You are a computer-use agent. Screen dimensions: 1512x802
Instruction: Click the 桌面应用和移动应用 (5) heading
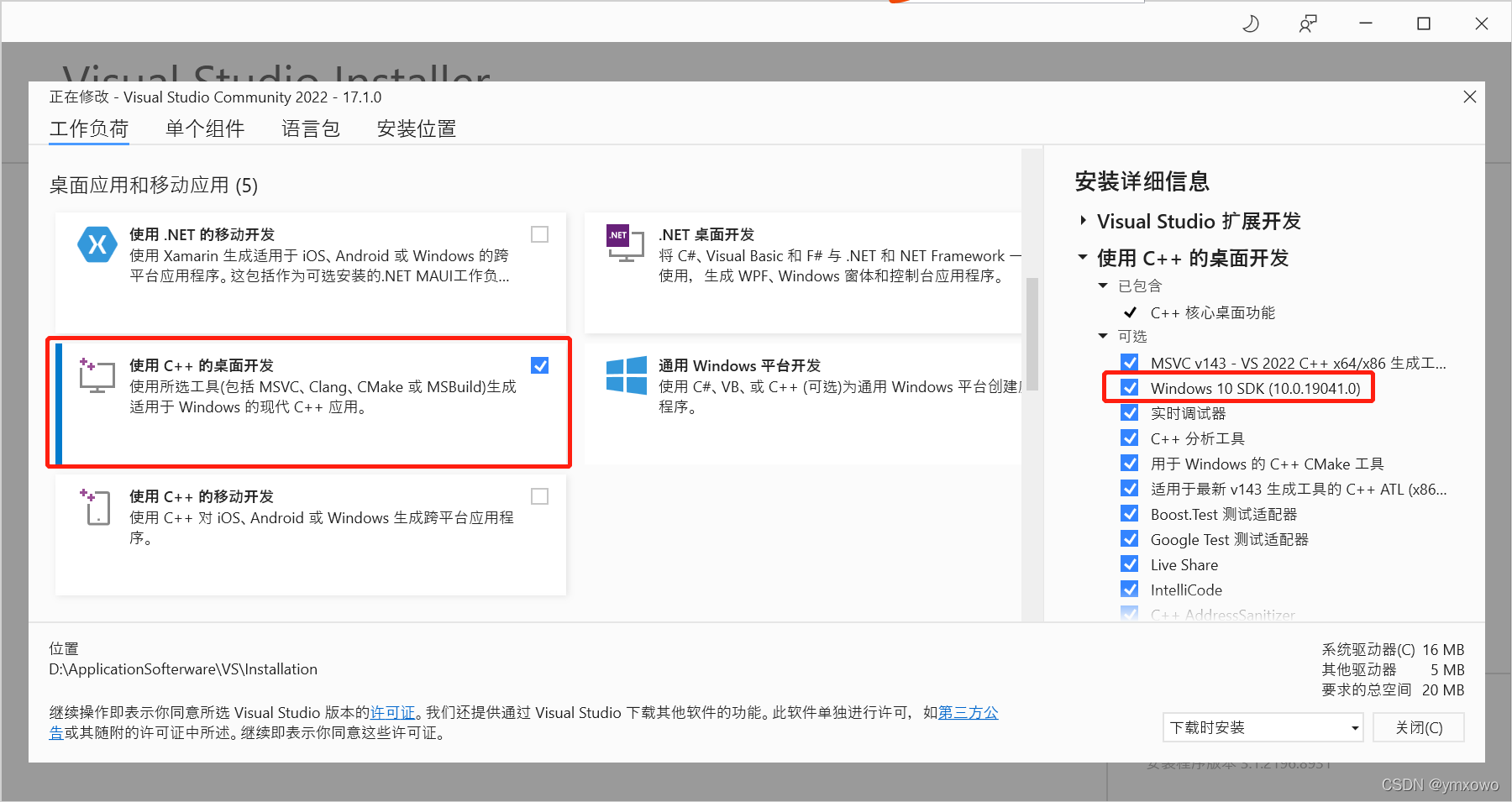coord(154,185)
